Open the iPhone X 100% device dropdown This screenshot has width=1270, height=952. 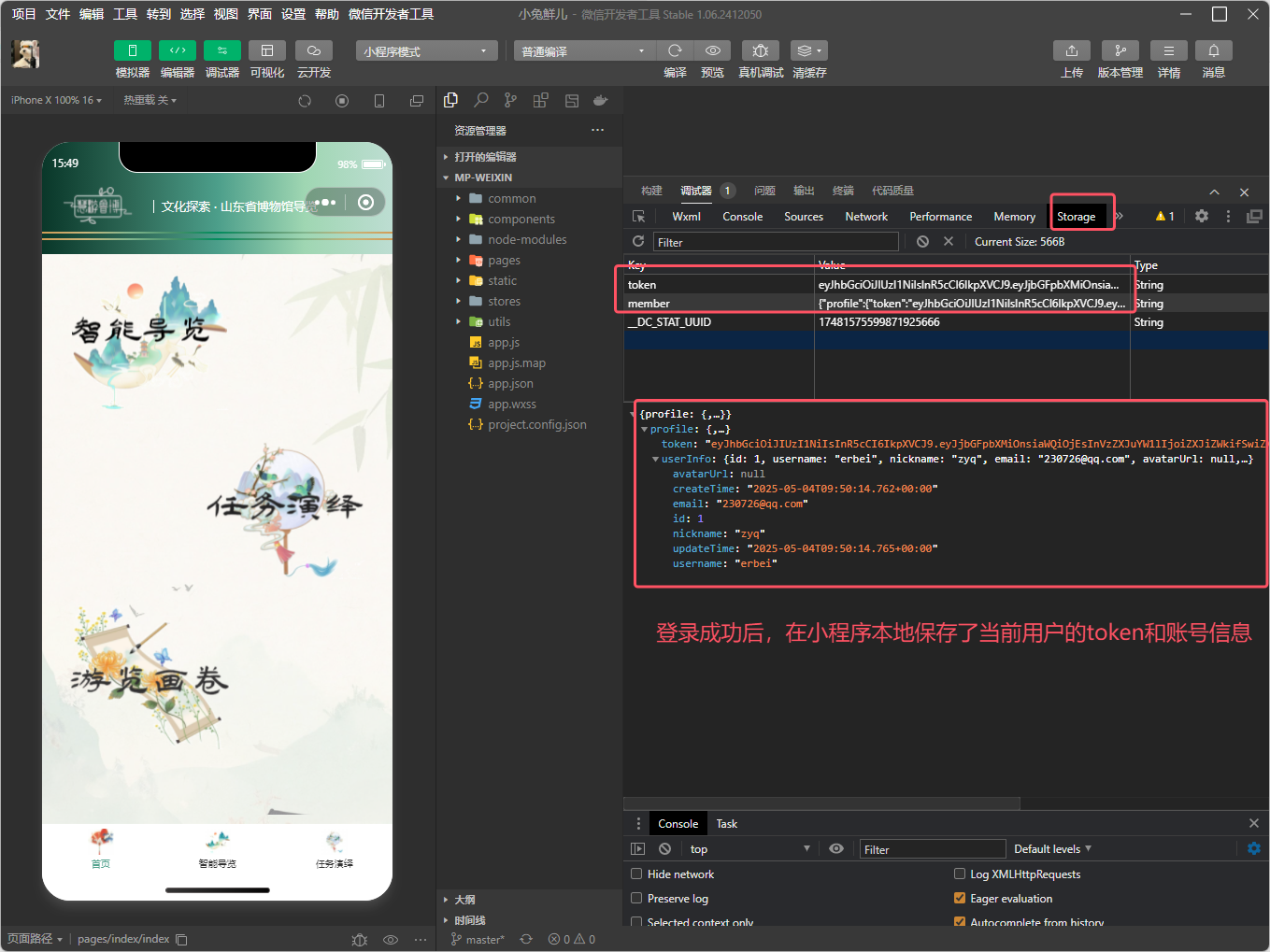[56, 100]
